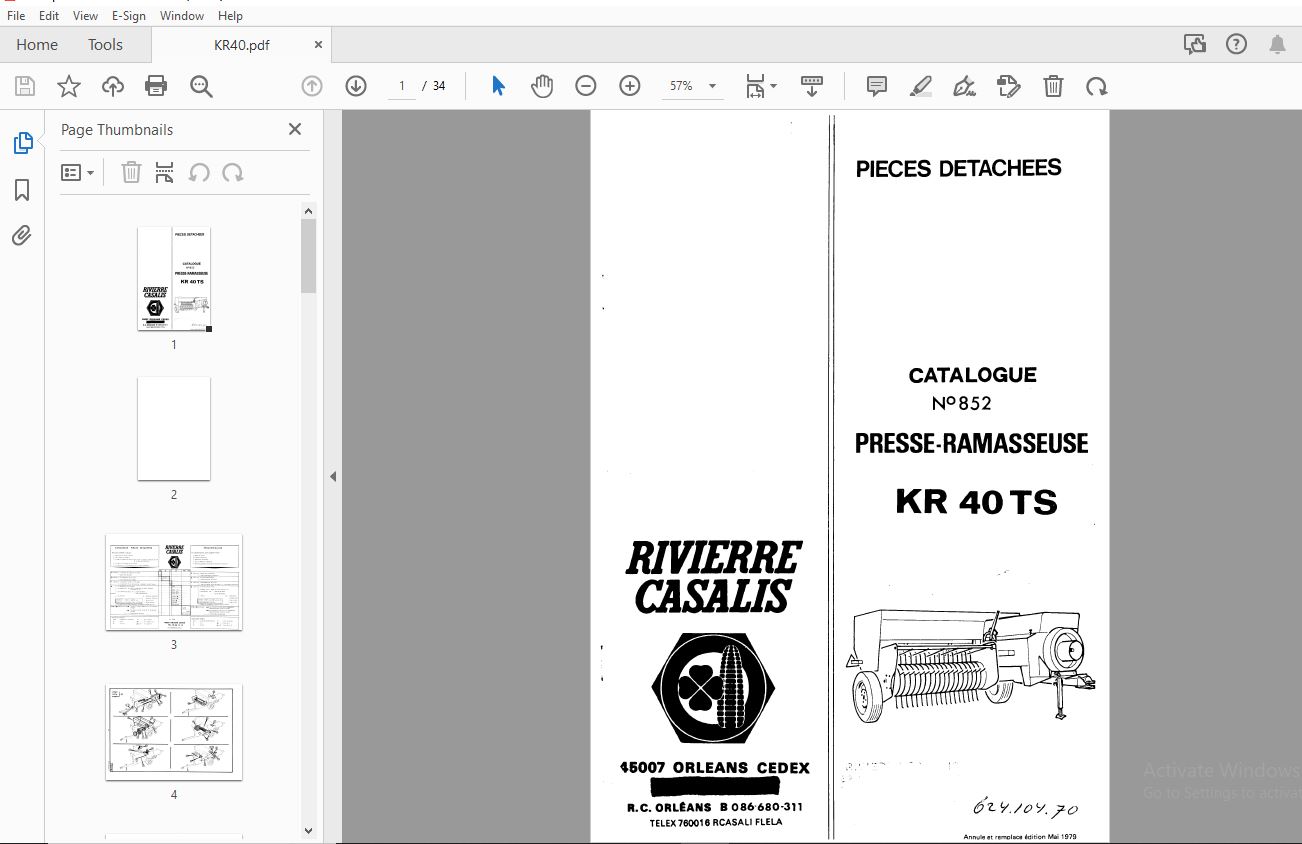Screen dimensions: 1302x844
Task: Select blank page 2 thumbnail
Action: pos(174,428)
